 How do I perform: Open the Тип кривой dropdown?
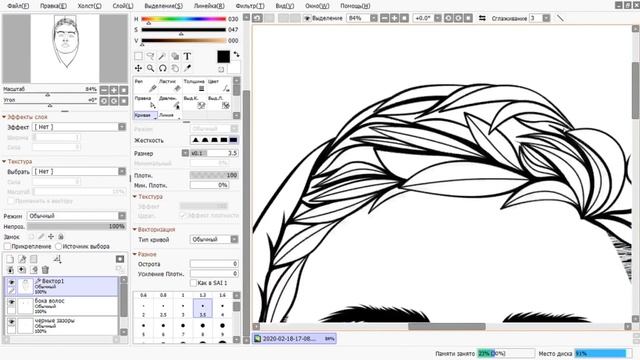pyautogui.click(x=214, y=240)
